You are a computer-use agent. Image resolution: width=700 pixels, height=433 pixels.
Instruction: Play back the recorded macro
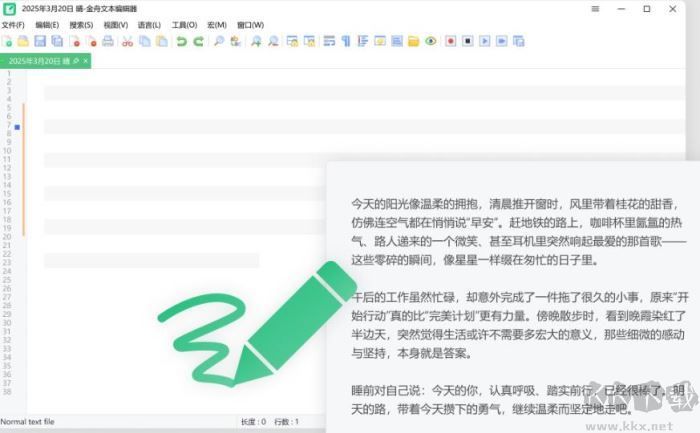pos(484,42)
